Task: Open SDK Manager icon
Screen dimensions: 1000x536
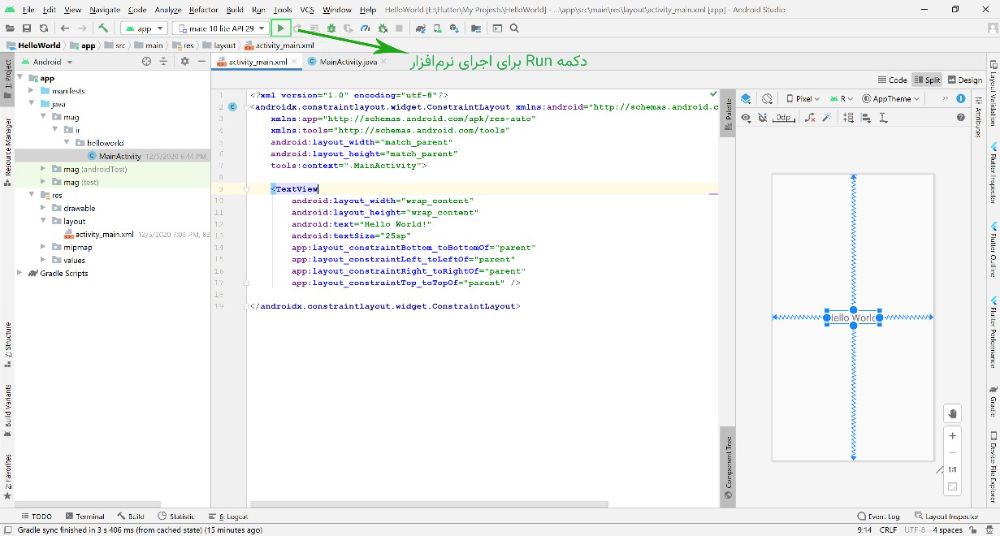Action: pyautogui.click(x=454, y=28)
